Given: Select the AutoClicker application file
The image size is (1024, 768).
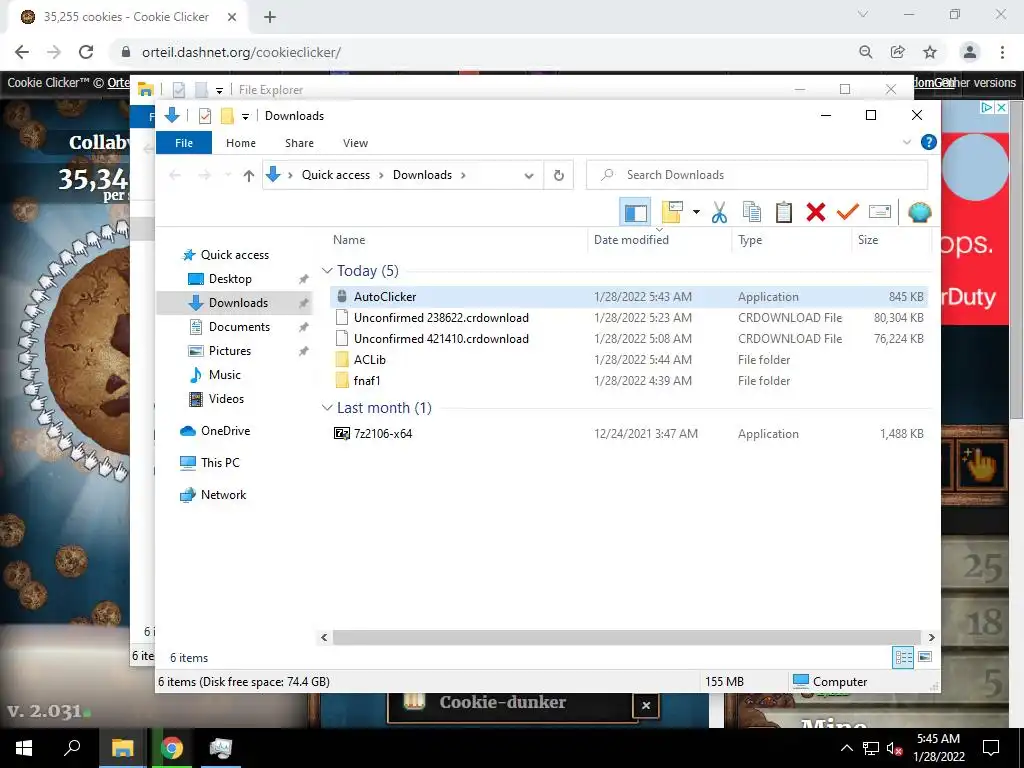Looking at the screenshot, I should click(x=628, y=297).
